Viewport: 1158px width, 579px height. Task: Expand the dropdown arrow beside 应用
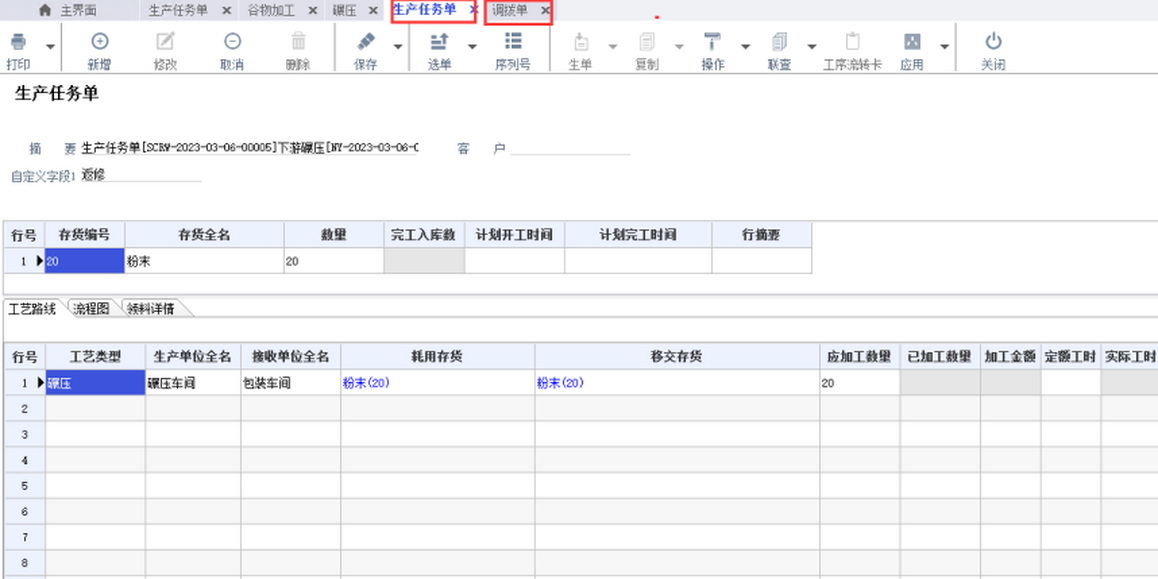pyautogui.click(x=944, y=47)
